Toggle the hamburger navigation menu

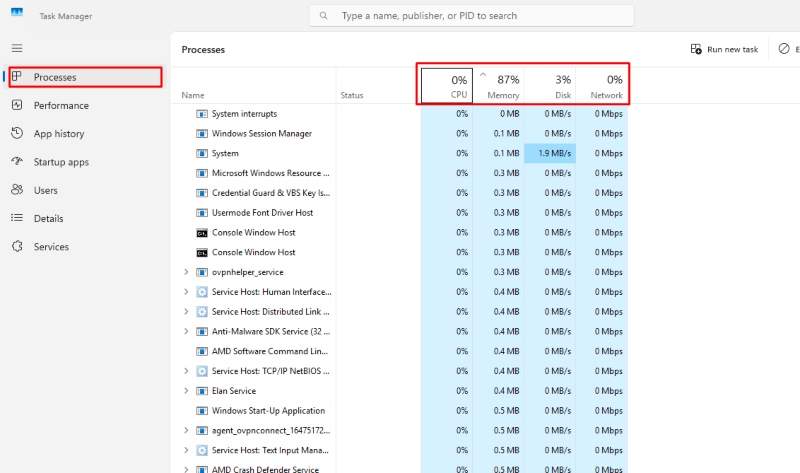click(17, 48)
